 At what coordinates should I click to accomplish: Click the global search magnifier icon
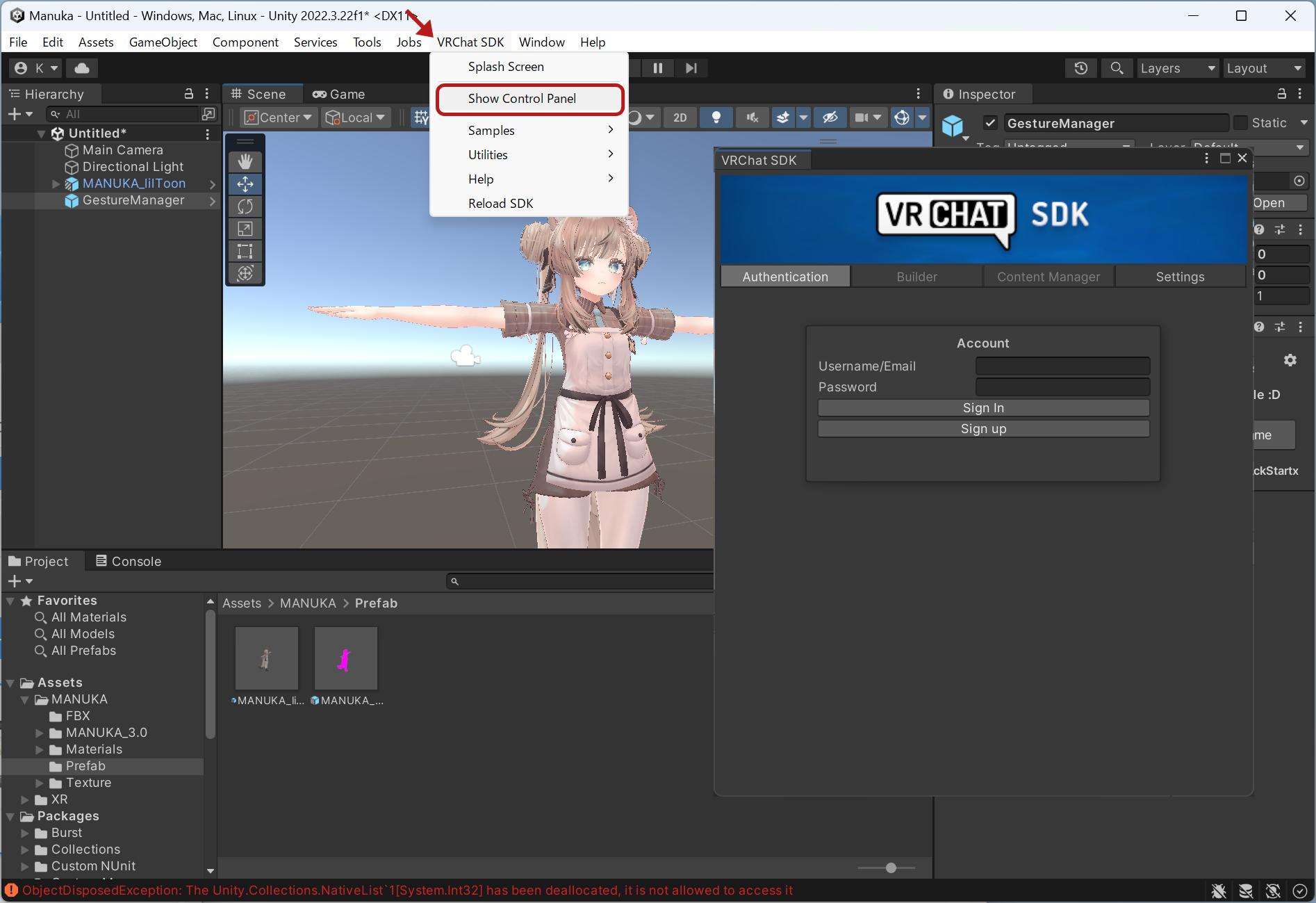pyautogui.click(x=1117, y=68)
